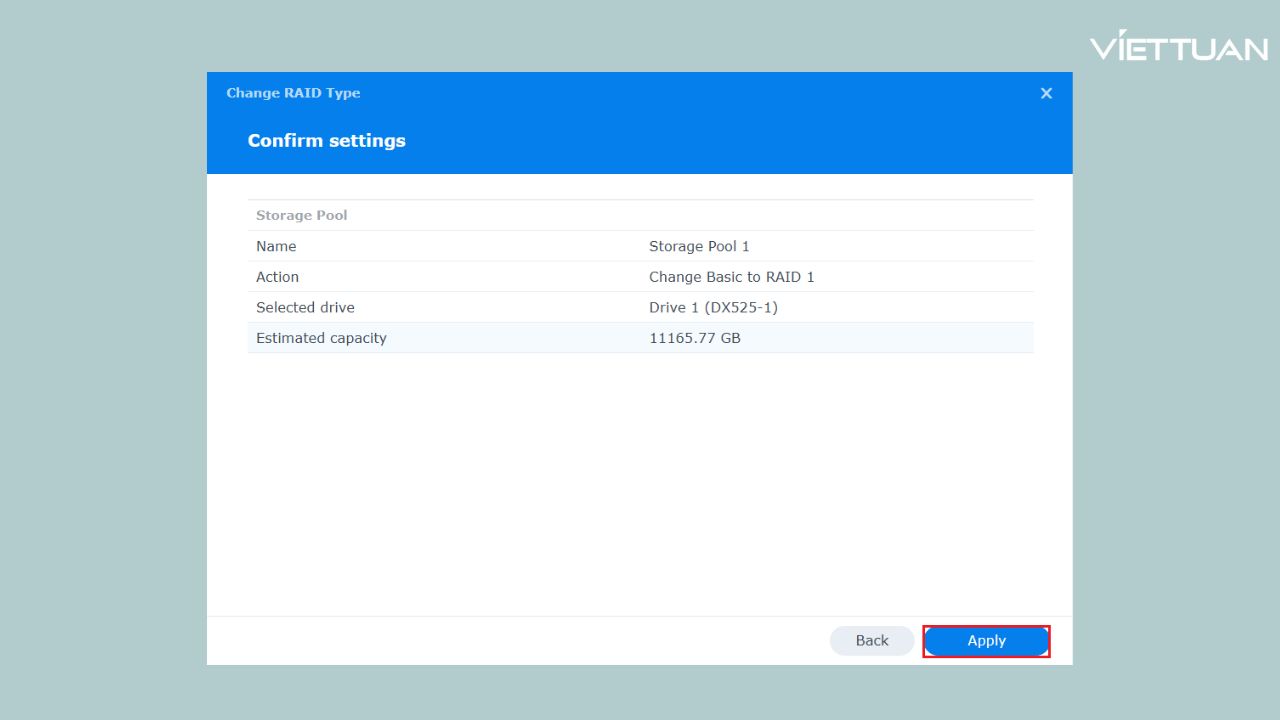The width and height of the screenshot is (1280, 720).
Task: Click the dialog blue header bar
Action: [640, 120]
